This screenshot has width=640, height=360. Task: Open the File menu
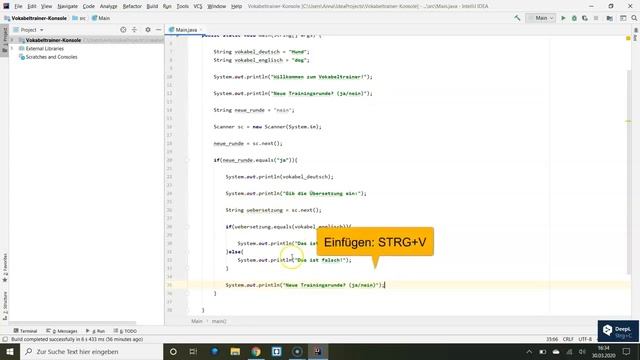[x=18, y=6]
